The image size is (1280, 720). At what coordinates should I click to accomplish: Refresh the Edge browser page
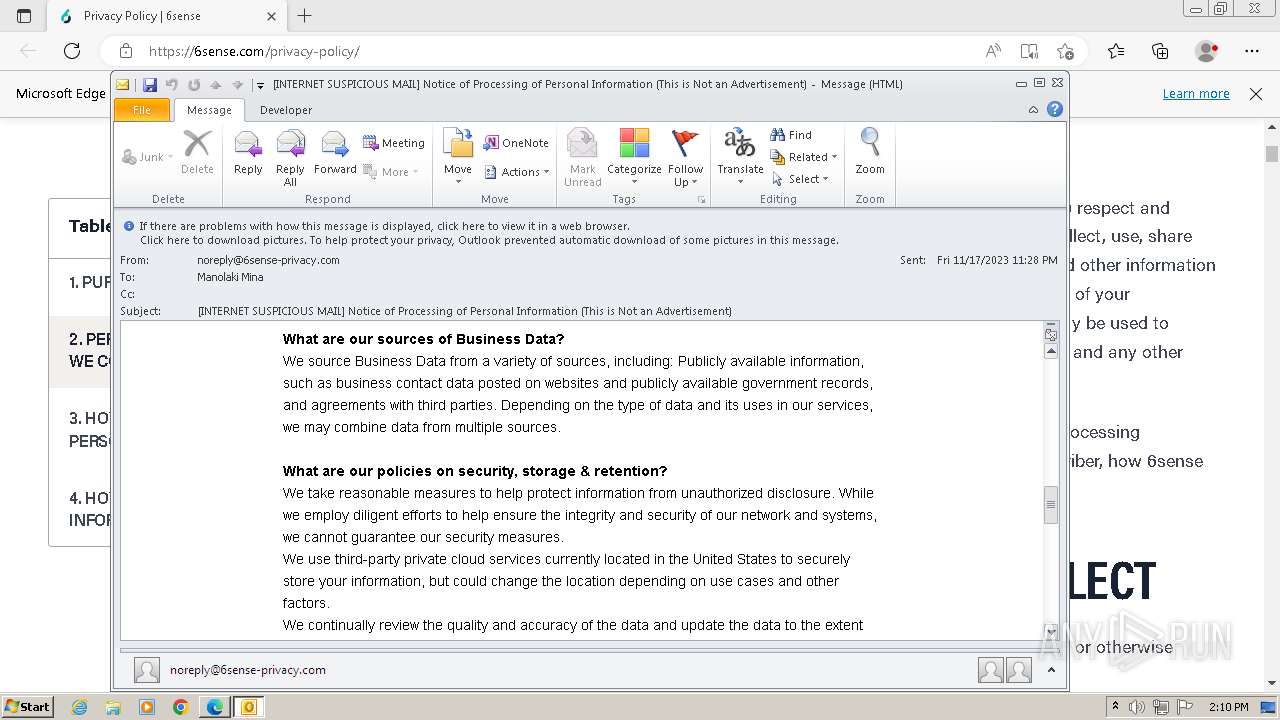coord(72,51)
